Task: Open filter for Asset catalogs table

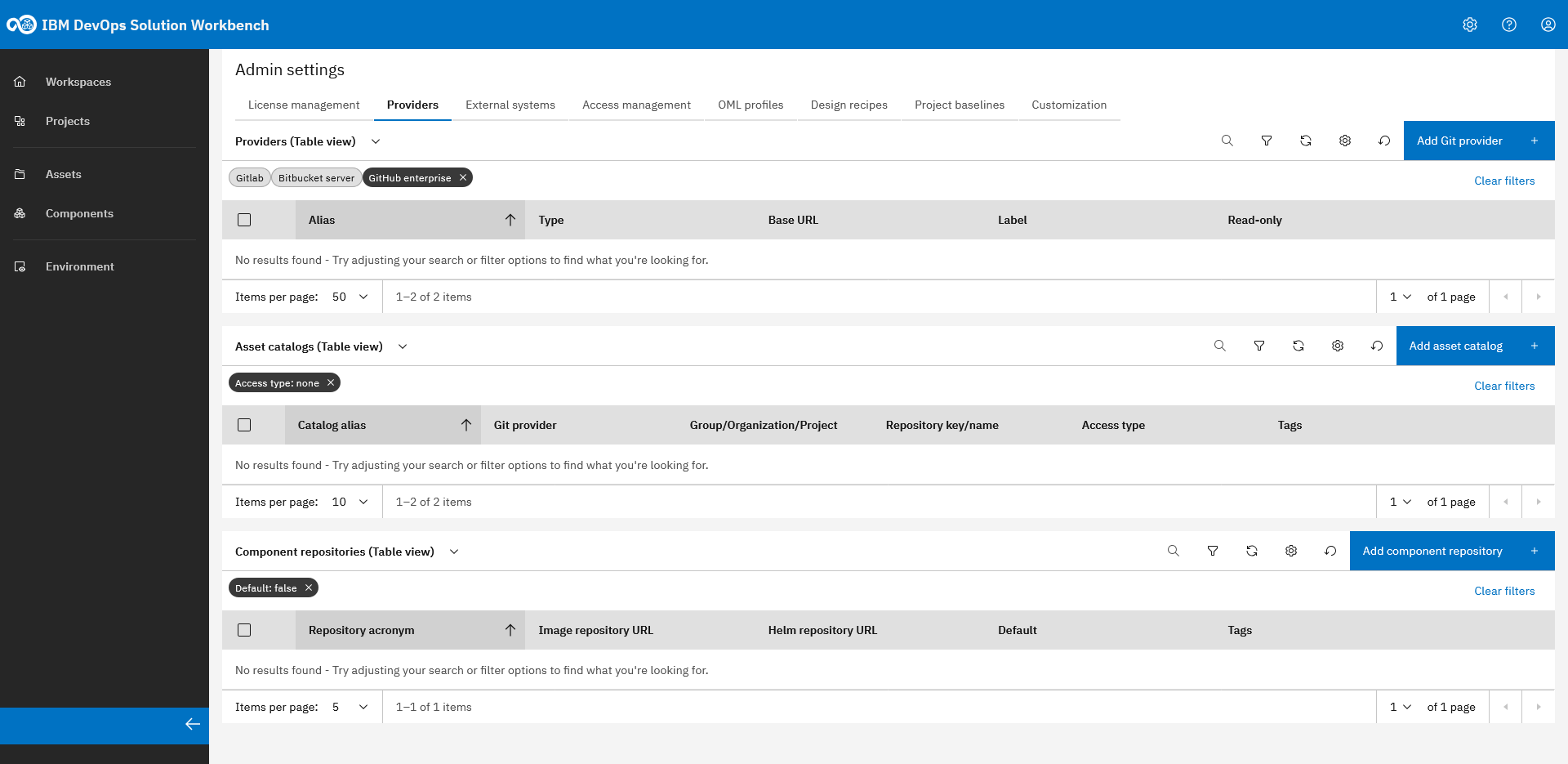Action: point(1259,346)
